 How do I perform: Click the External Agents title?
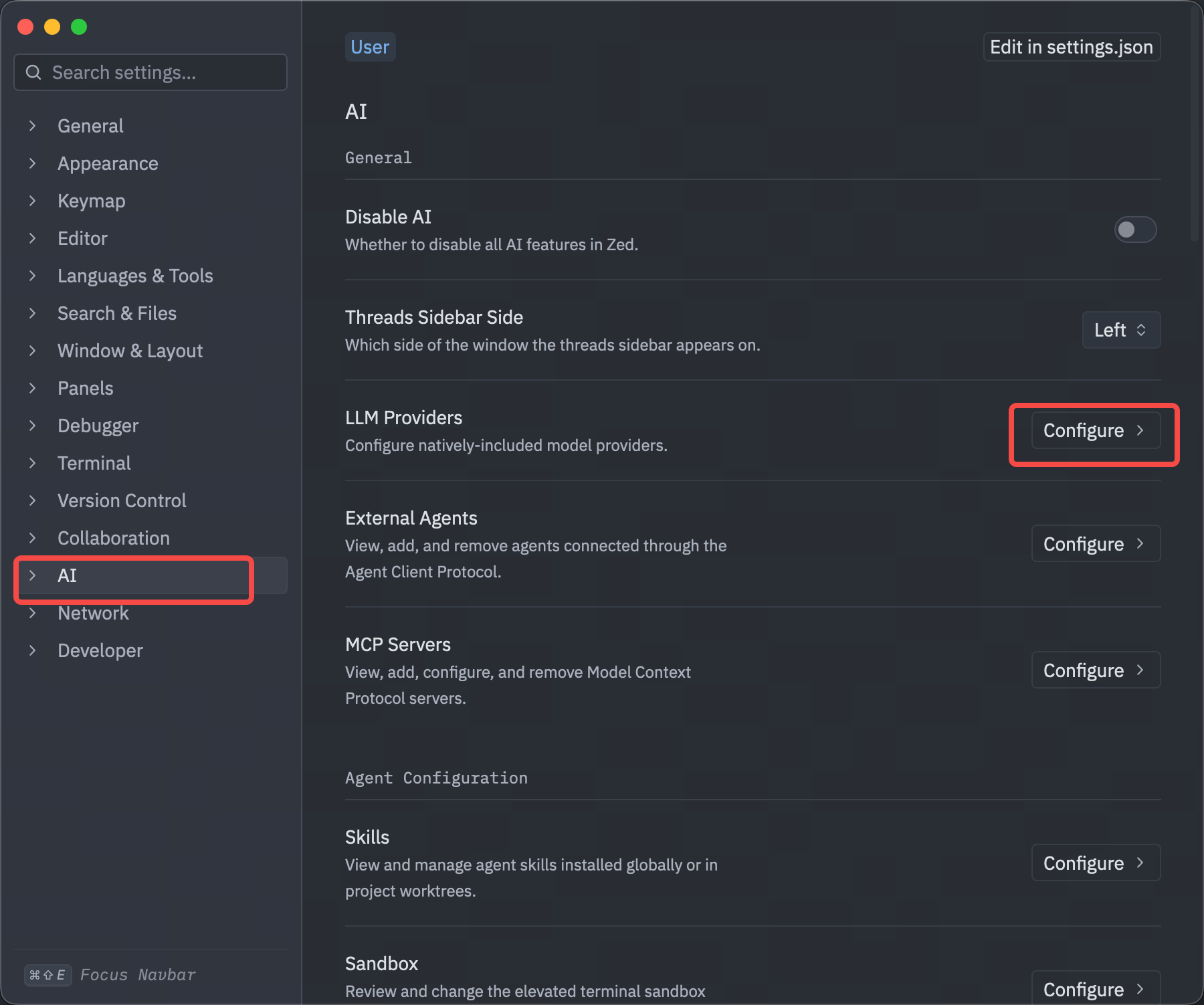pos(411,518)
